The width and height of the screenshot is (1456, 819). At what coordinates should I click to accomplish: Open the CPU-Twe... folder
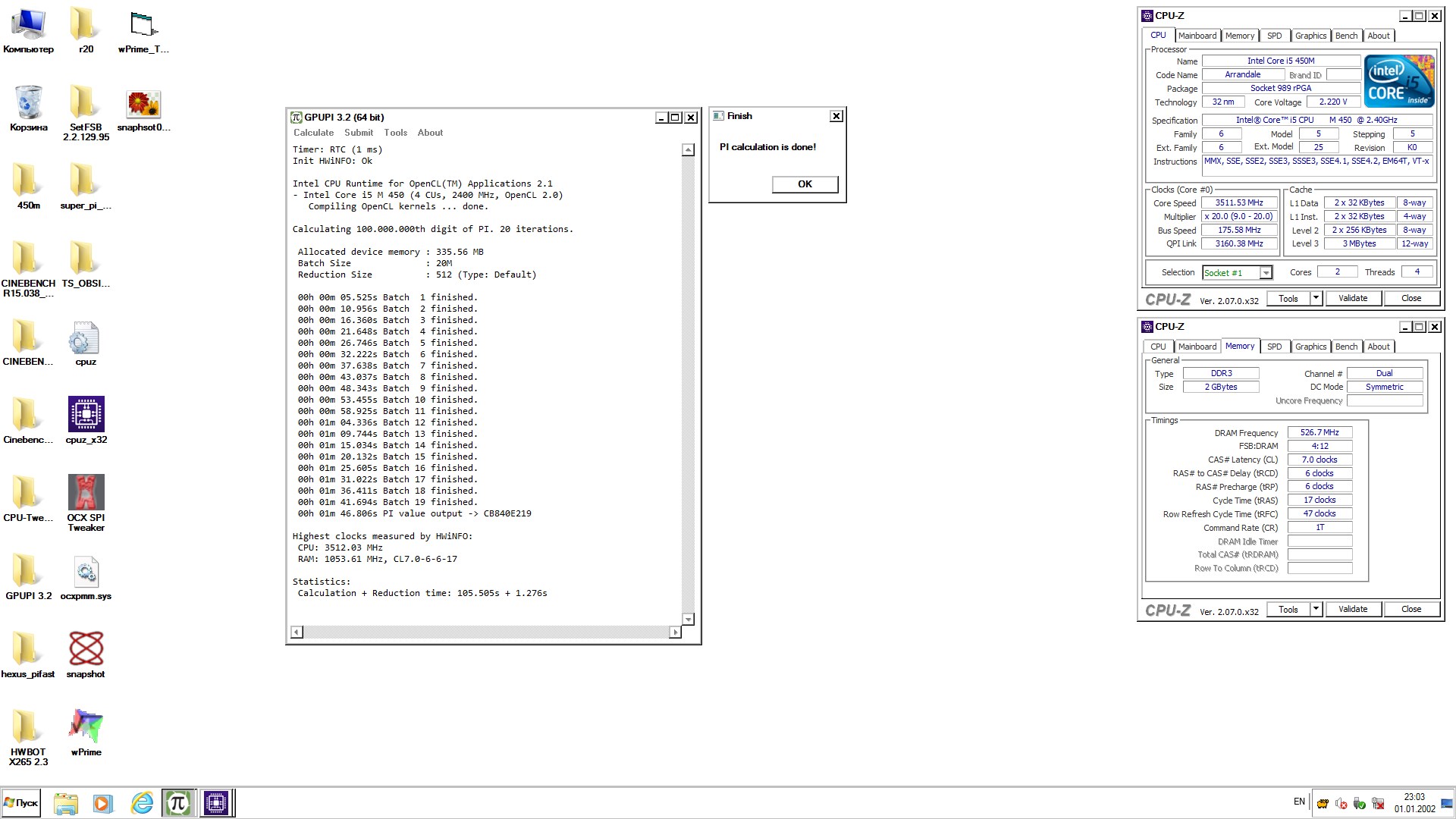28,500
